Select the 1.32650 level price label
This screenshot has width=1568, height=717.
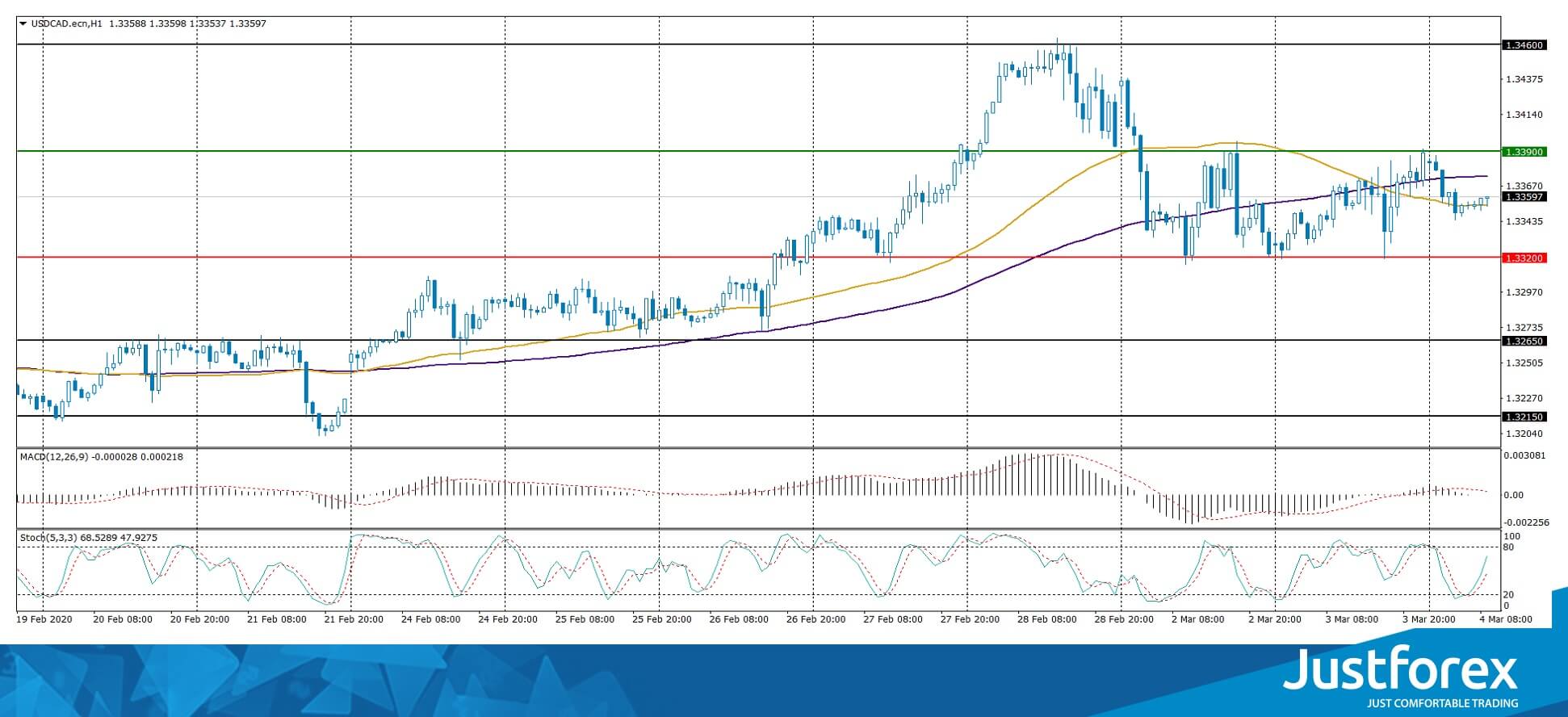(1524, 342)
